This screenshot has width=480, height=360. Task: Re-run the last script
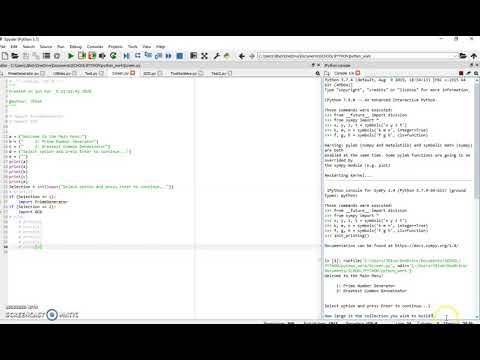click(x=113, y=56)
